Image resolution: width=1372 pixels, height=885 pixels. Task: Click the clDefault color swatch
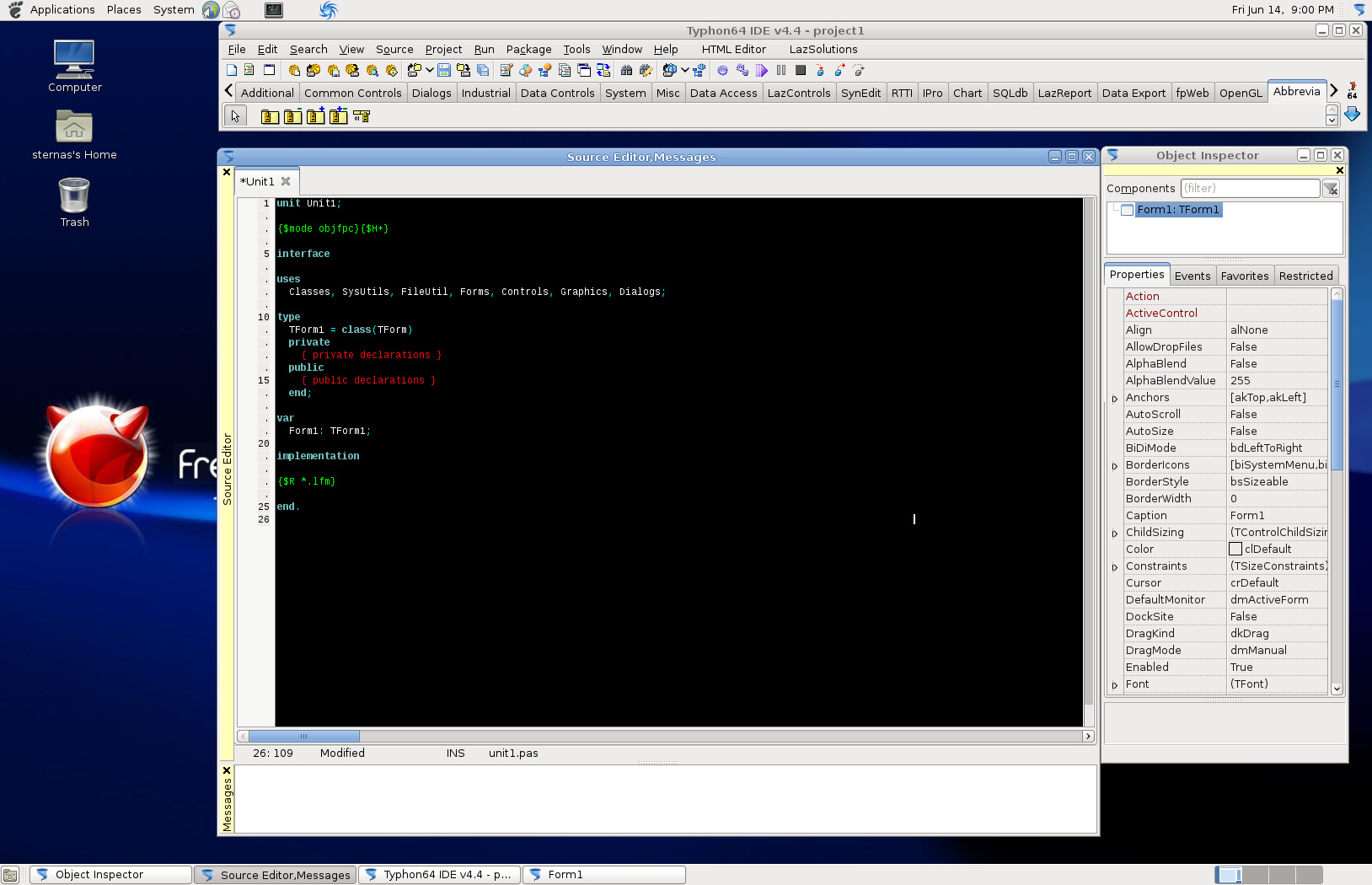point(1235,549)
